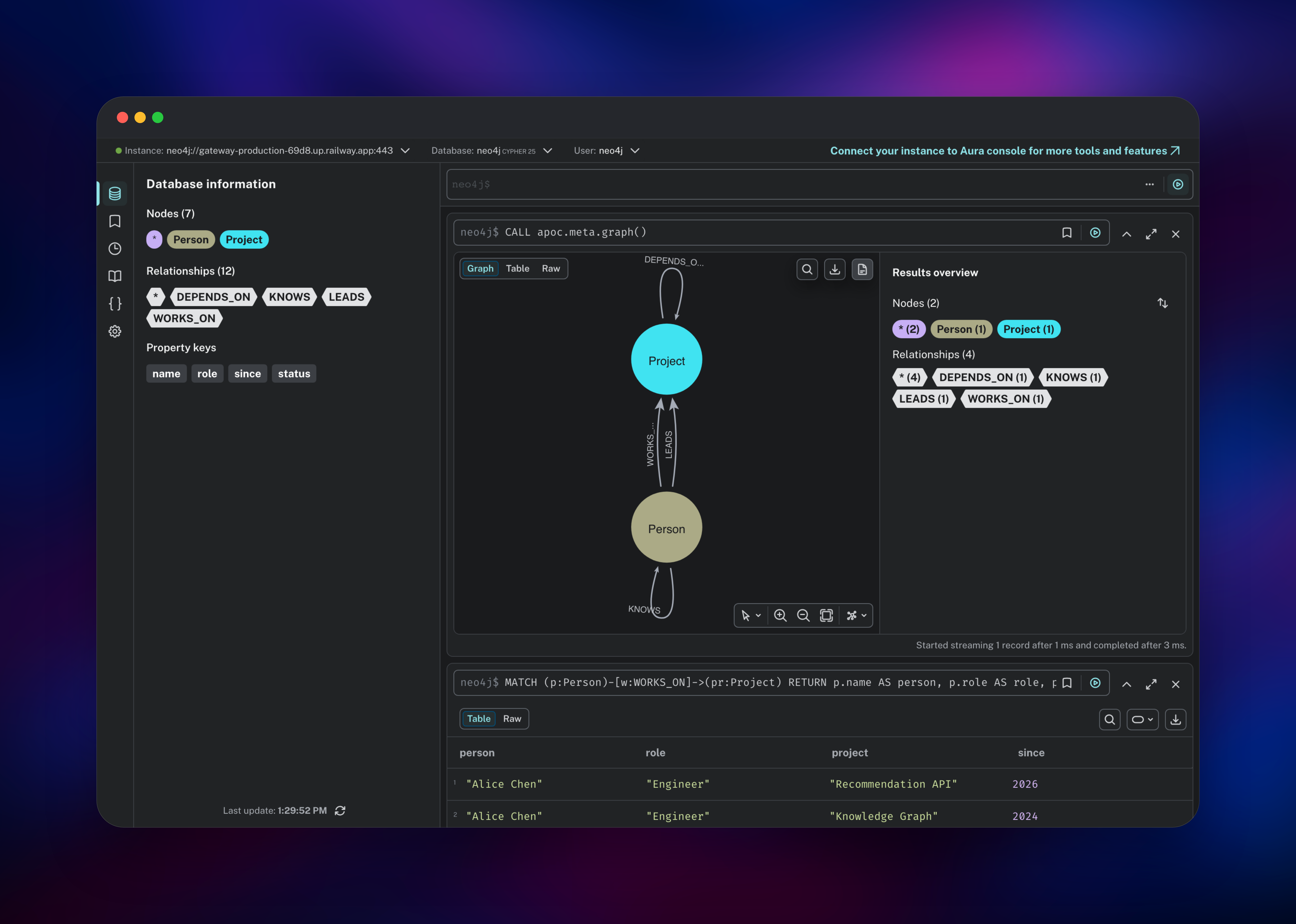Image resolution: width=1296 pixels, height=924 pixels.
Task: Click the Person node label in sidebar
Action: (x=191, y=239)
